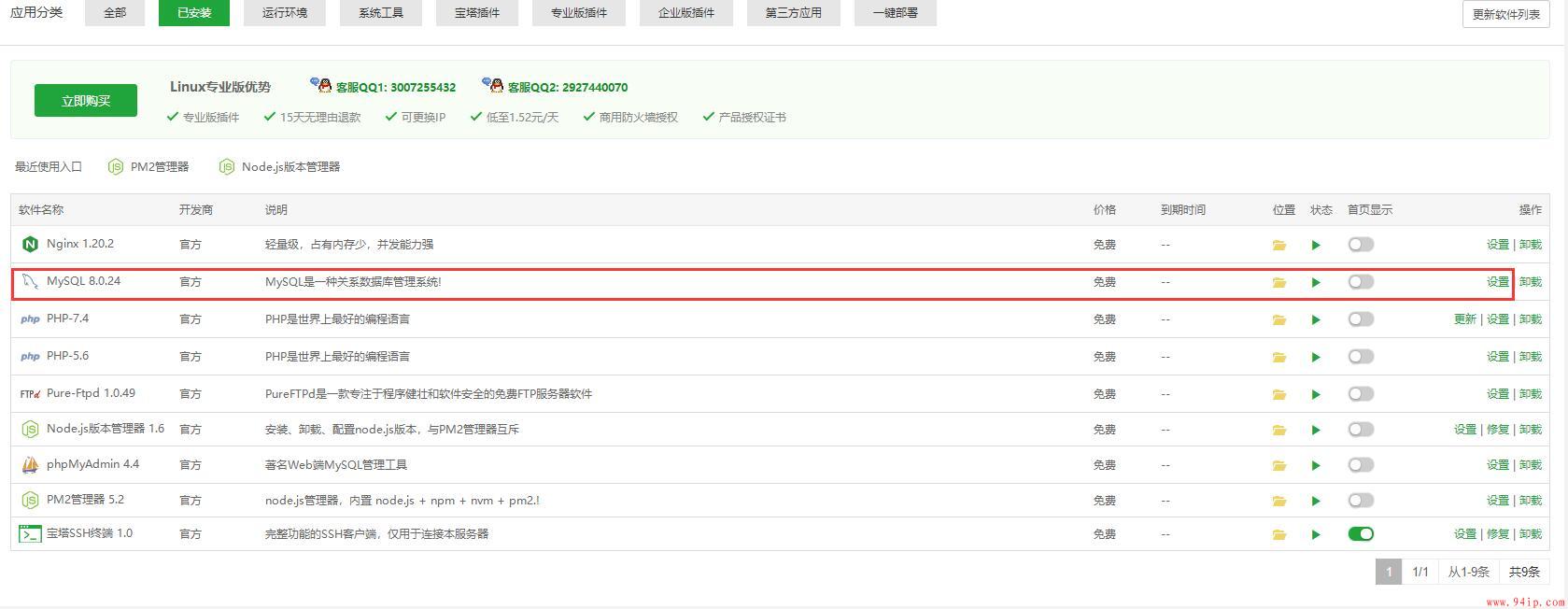
Task: Click the MySQL dolphin logo icon
Action: click(x=30, y=281)
